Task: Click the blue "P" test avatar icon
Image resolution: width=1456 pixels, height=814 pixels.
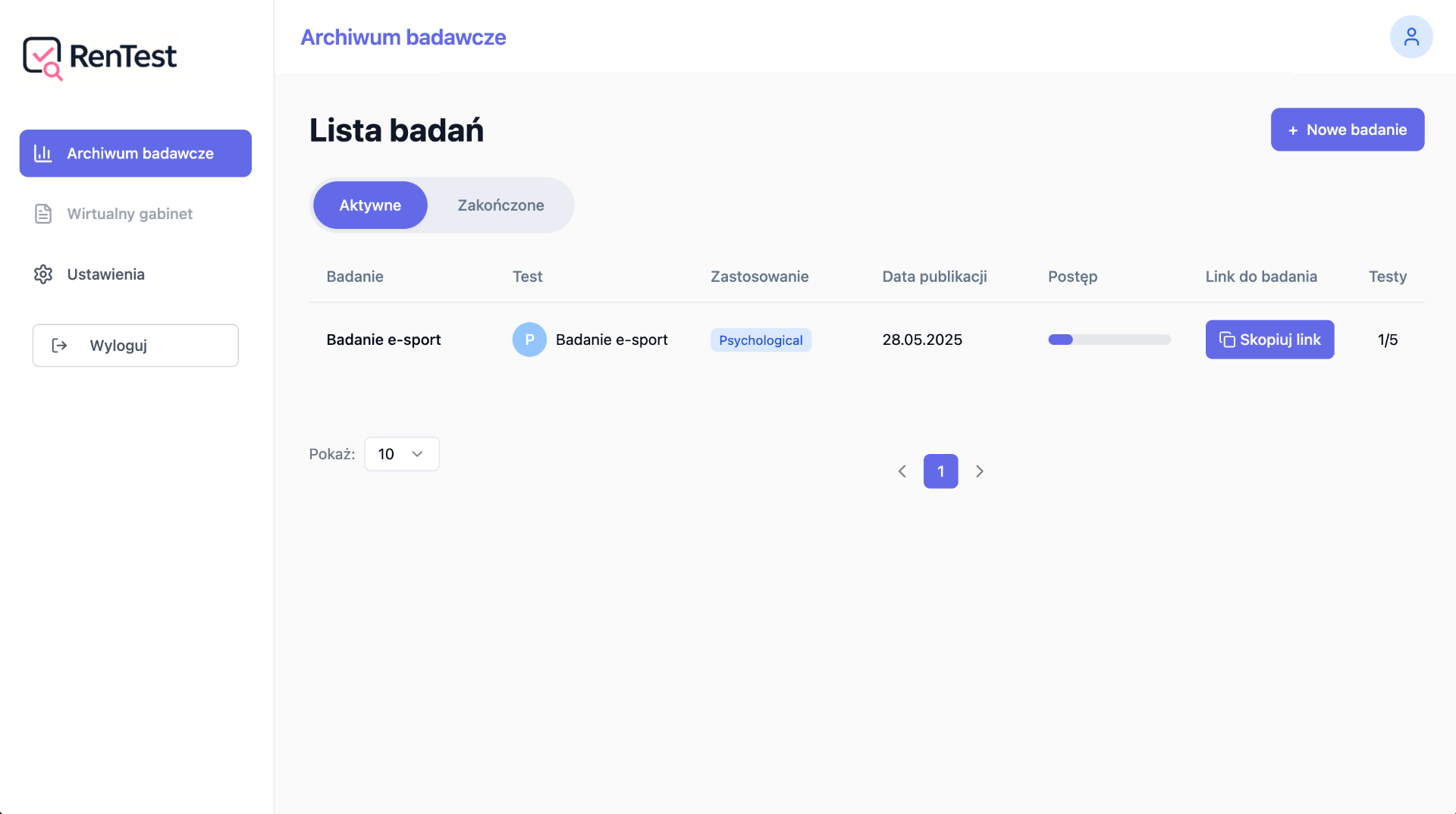Action: pos(529,340)
